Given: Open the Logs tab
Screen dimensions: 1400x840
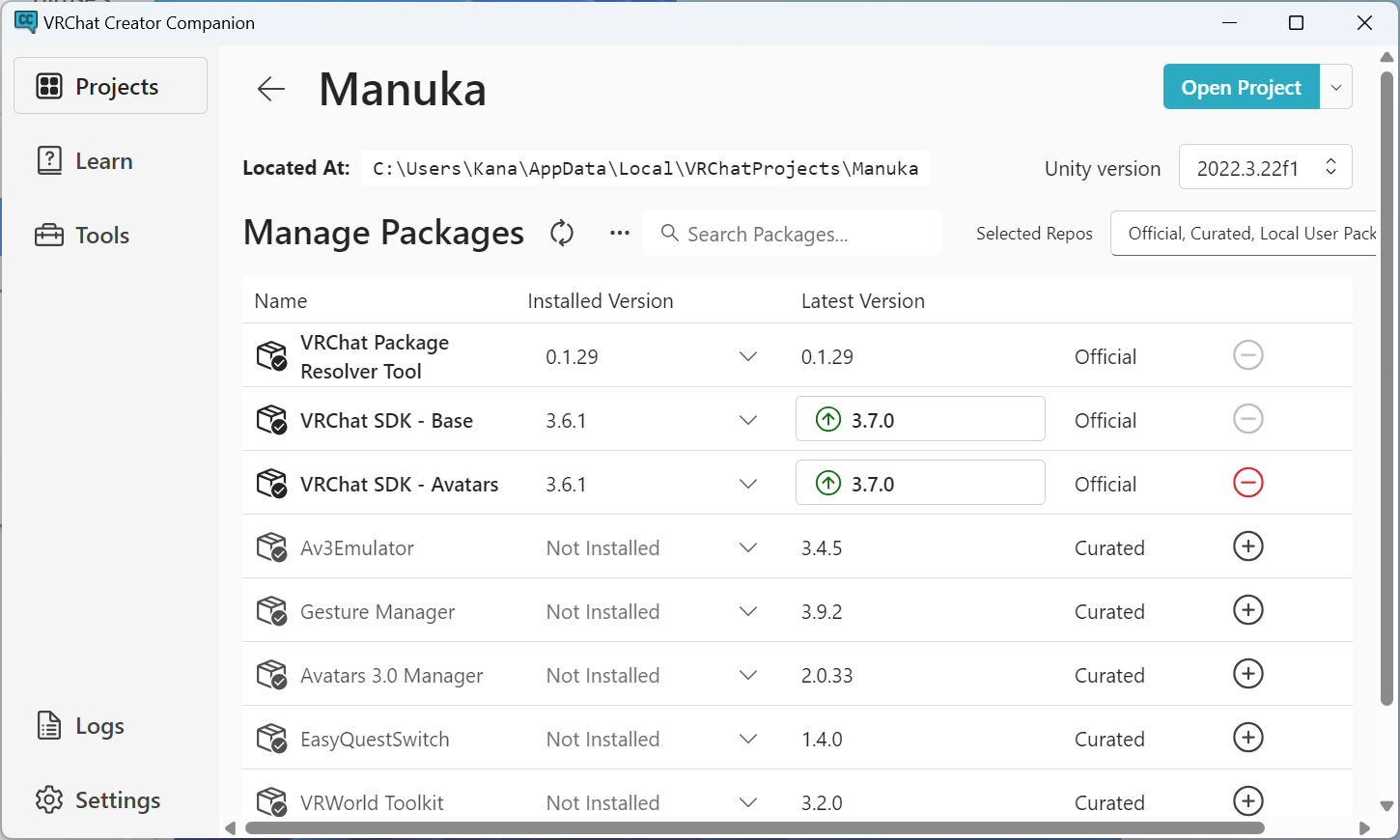Looking at the screenshot, I should 110,725.
